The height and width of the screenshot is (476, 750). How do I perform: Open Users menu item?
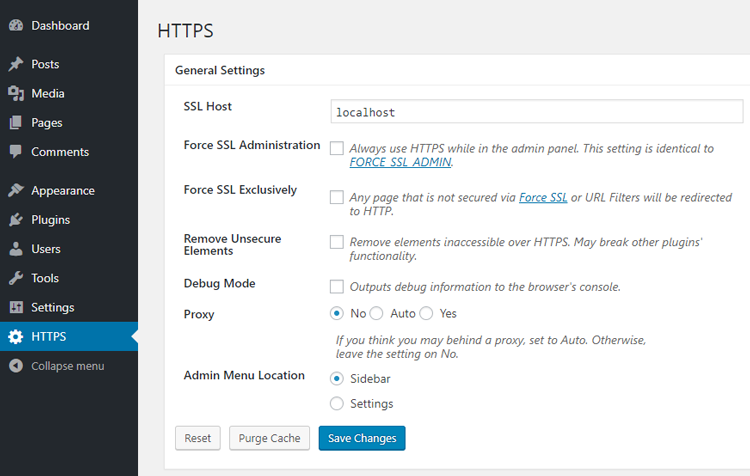(45, 249)
